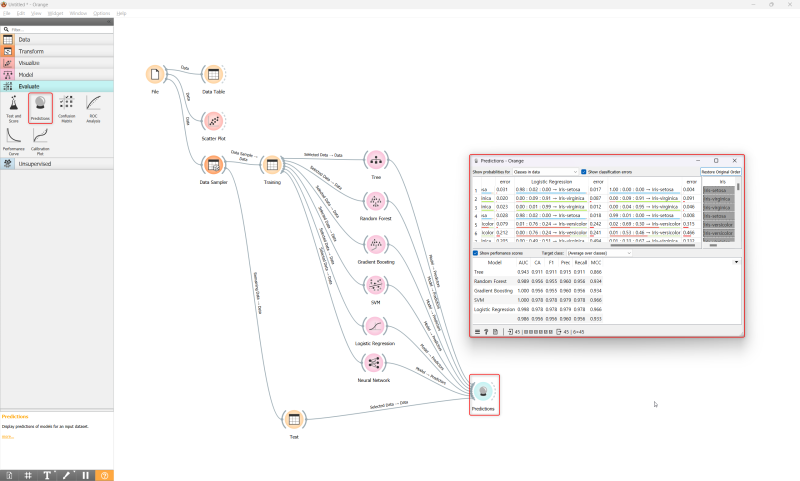
Task: Click the report icon in the Predictions status bar
Action: [495, 332]
